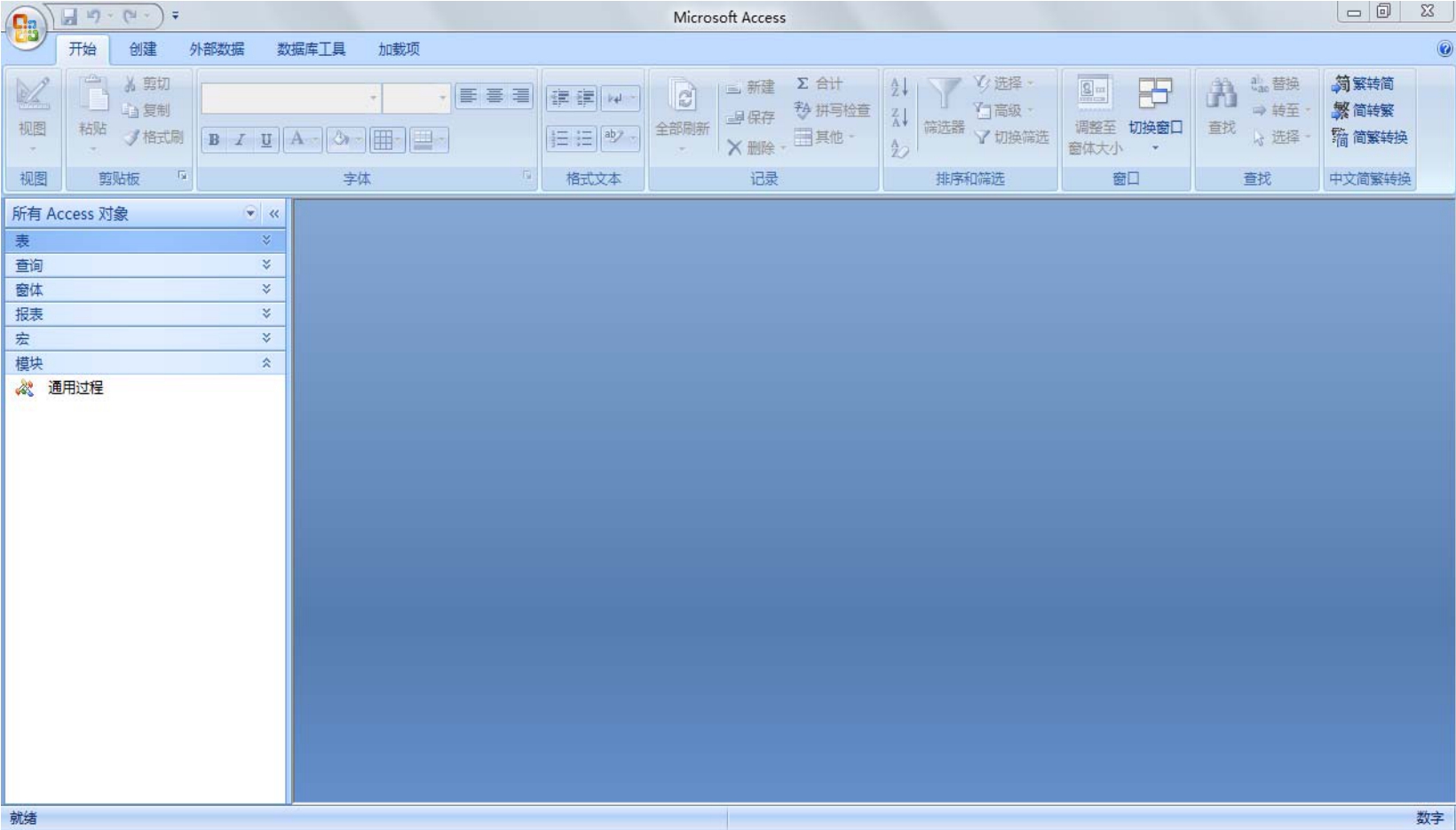Expand the 表 tables group
1456x830 pixels.
(265, 241)
